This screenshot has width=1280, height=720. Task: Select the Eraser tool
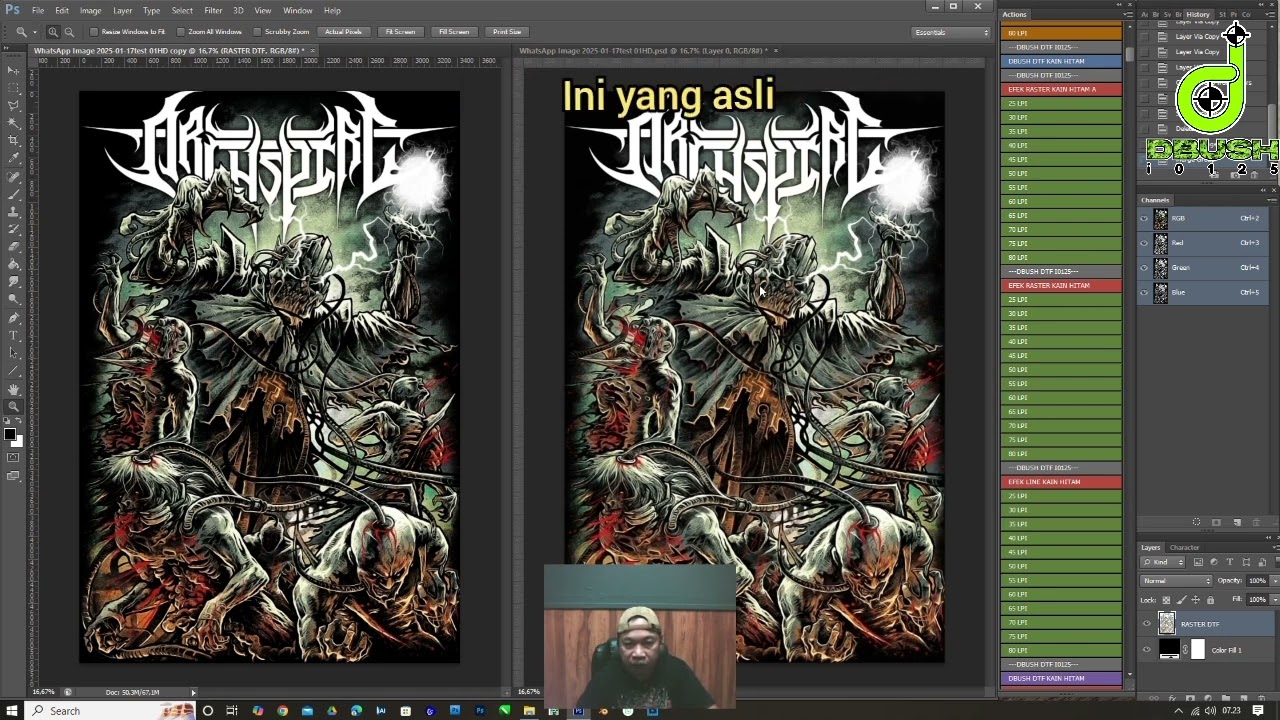pyautogui.click(x=13, y=247)
